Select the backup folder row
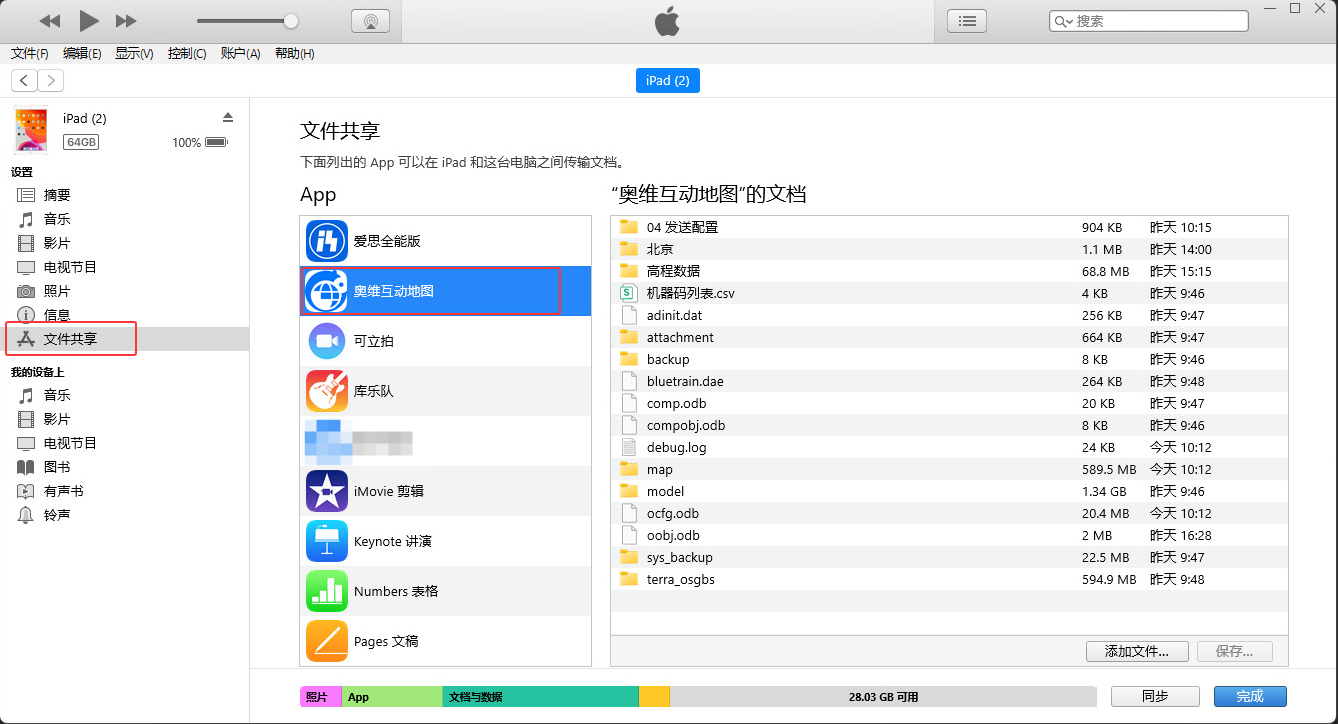 (x=949, y=359)
